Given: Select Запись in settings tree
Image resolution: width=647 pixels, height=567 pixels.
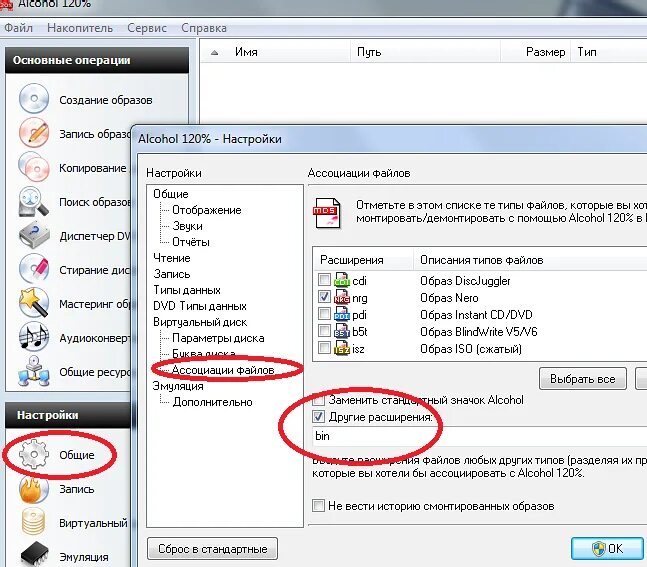Looking at the screenshot, I should (x=172, y=274).
